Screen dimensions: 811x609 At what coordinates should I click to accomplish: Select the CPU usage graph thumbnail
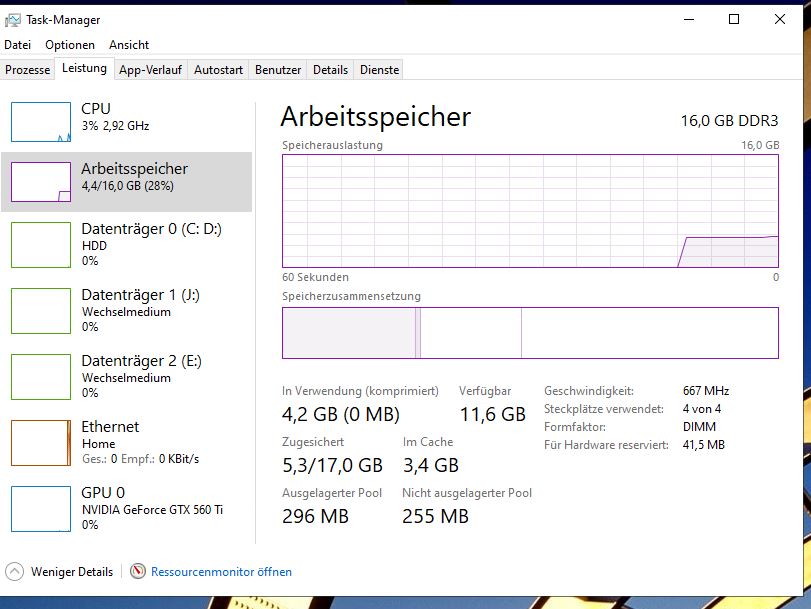[x=41, y=122]
